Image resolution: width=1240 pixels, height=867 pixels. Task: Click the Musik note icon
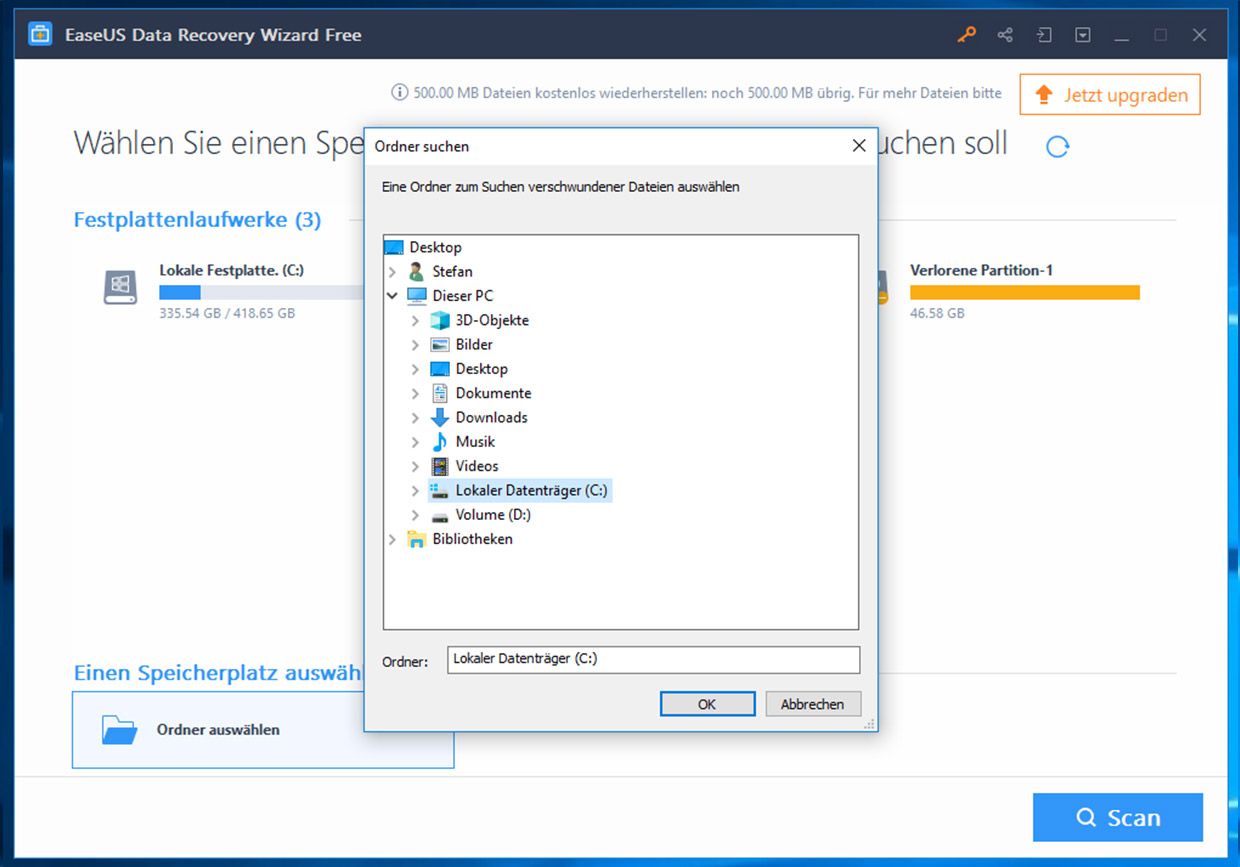(440, 442)
